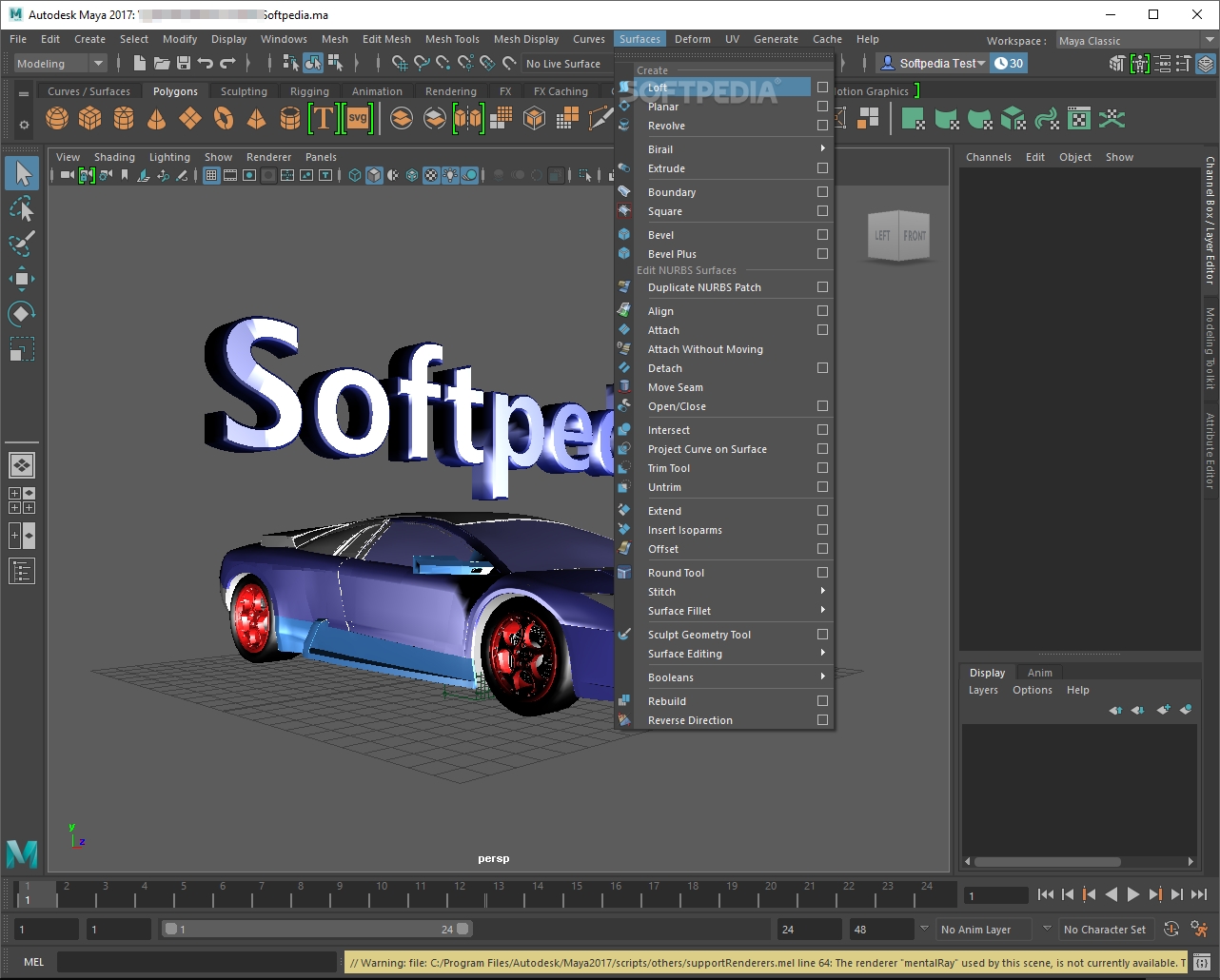Open the viewport Shading menu
Viewport: 1220px width, 980px height.
114,157
